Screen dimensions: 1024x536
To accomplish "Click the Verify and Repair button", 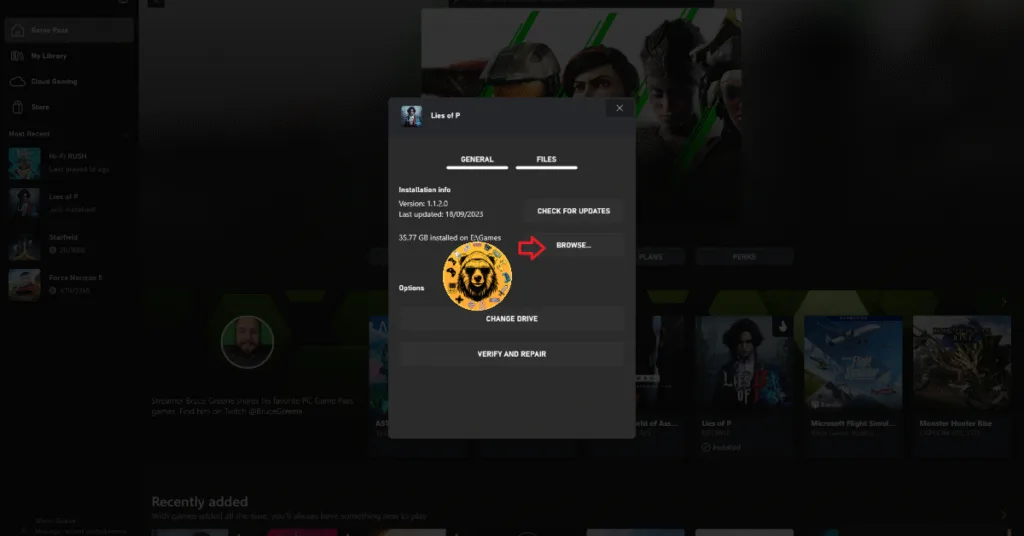I will coord(511,354).
